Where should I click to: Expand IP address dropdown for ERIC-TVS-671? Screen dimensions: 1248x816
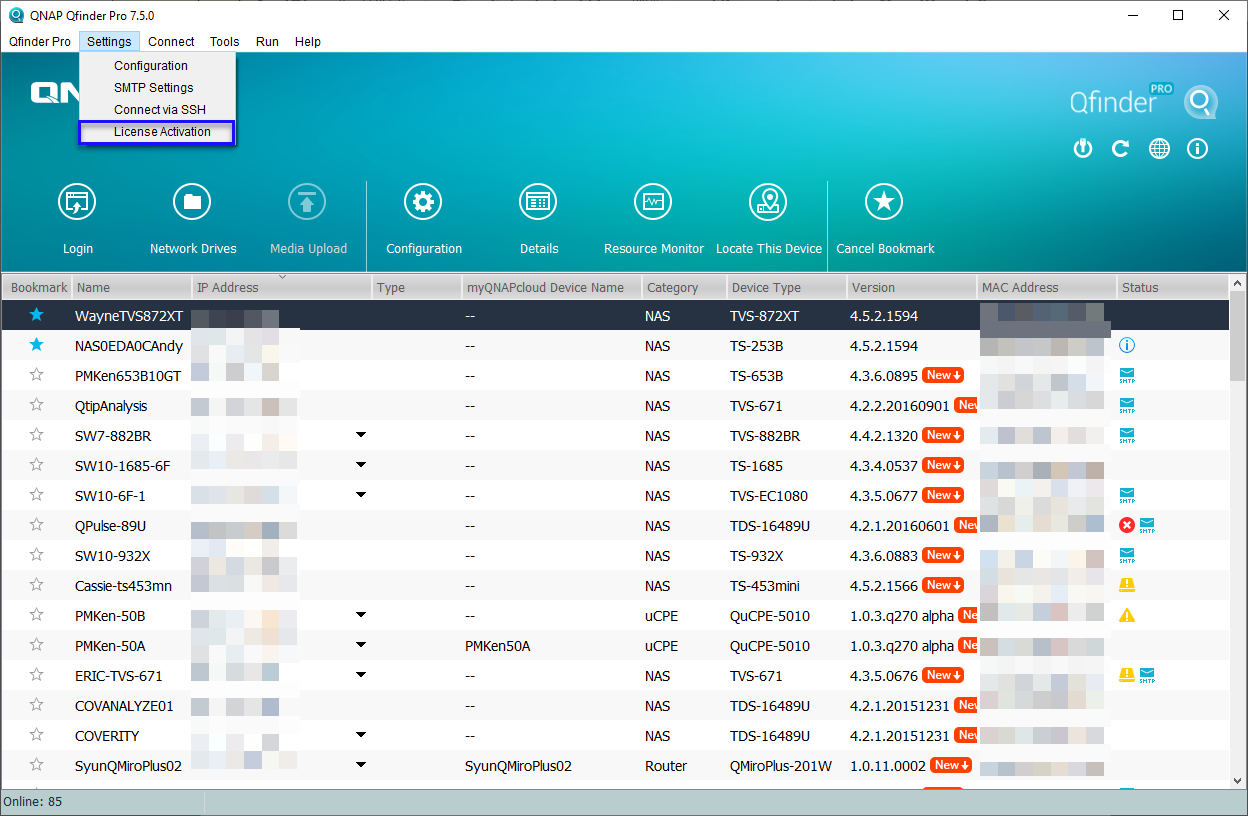click(x=361, y=675)
